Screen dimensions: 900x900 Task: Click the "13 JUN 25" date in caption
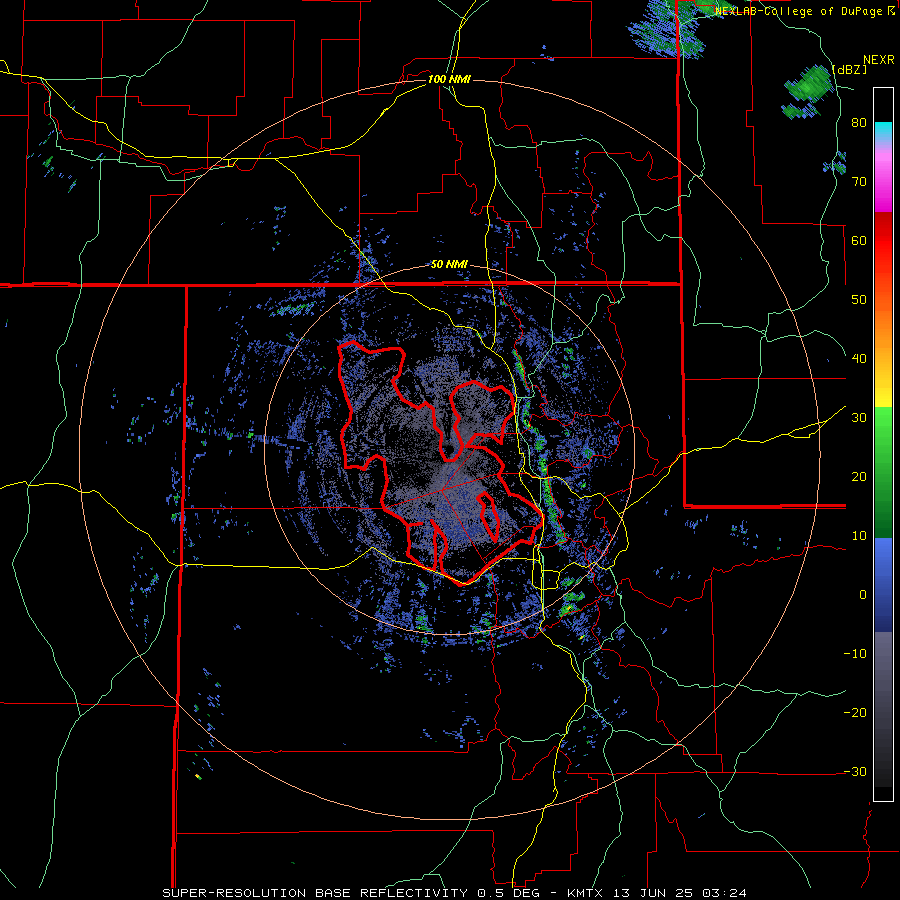(x=653, y=893)
